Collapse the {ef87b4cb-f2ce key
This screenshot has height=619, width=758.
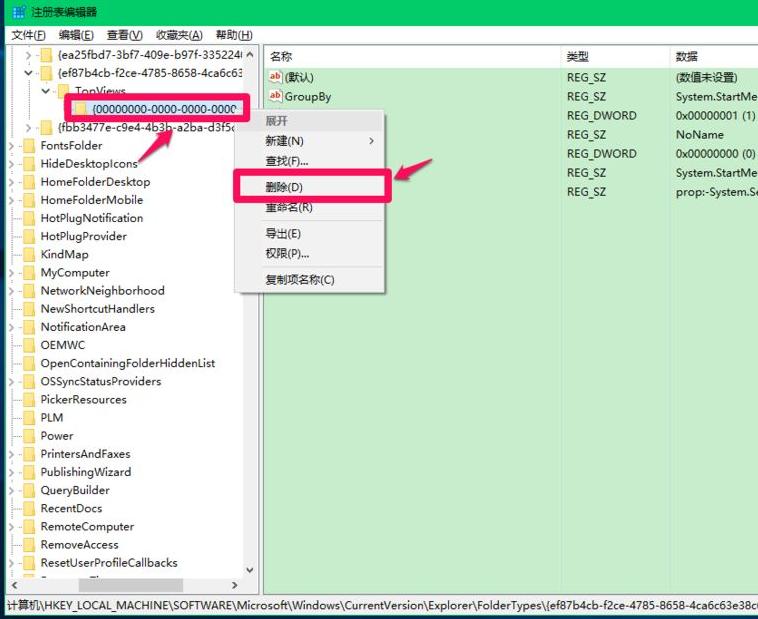click(x=28, y=74)
